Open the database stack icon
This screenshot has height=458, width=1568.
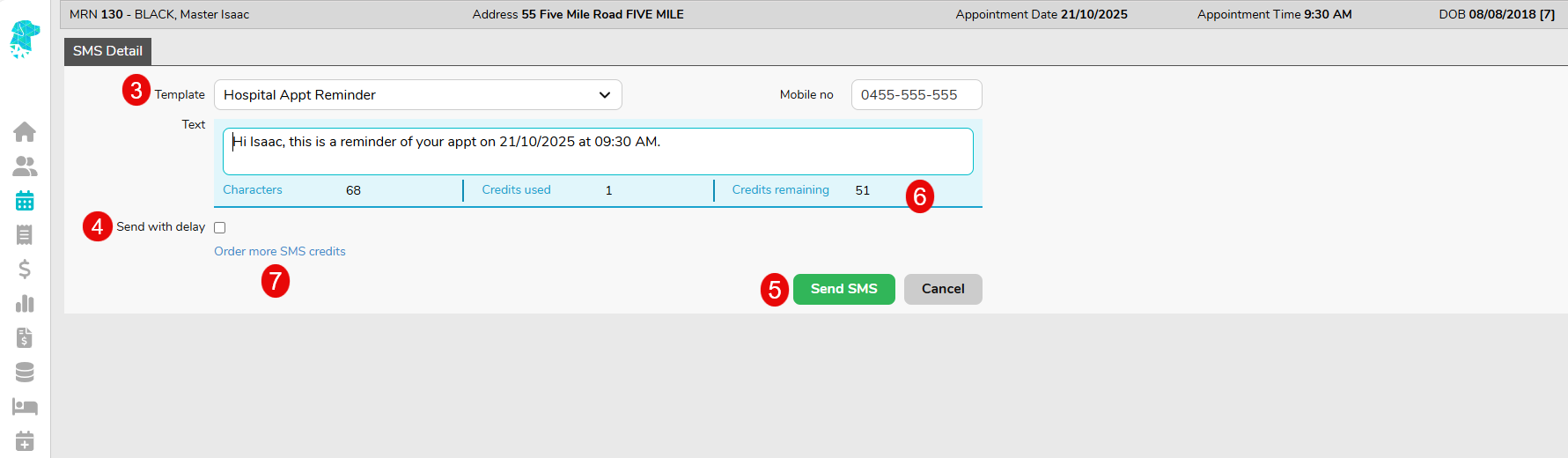[x=25, y=373]
